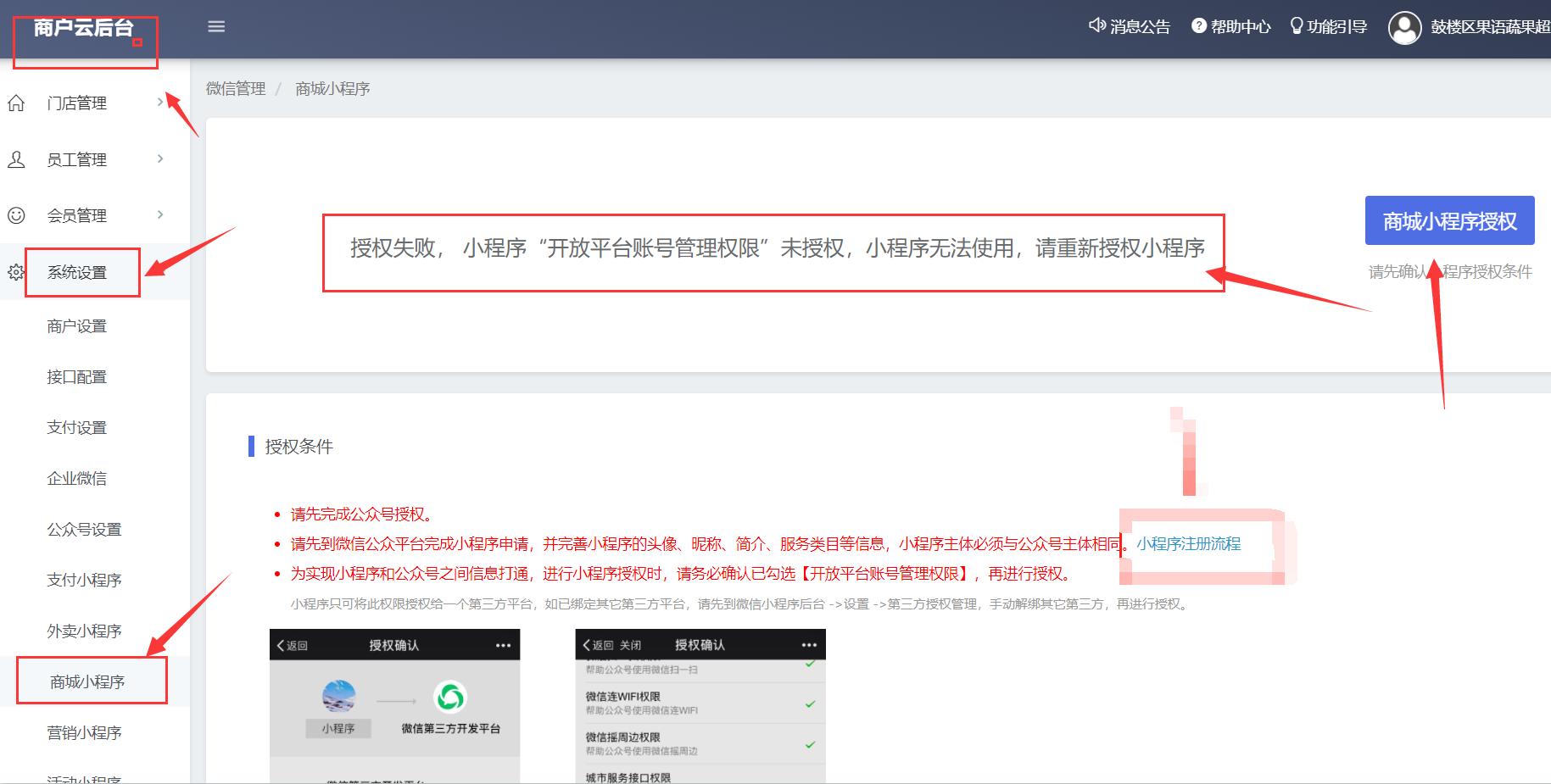
Task: Click 门店管理 in the sidebar
Action: (x=76, y=103)
